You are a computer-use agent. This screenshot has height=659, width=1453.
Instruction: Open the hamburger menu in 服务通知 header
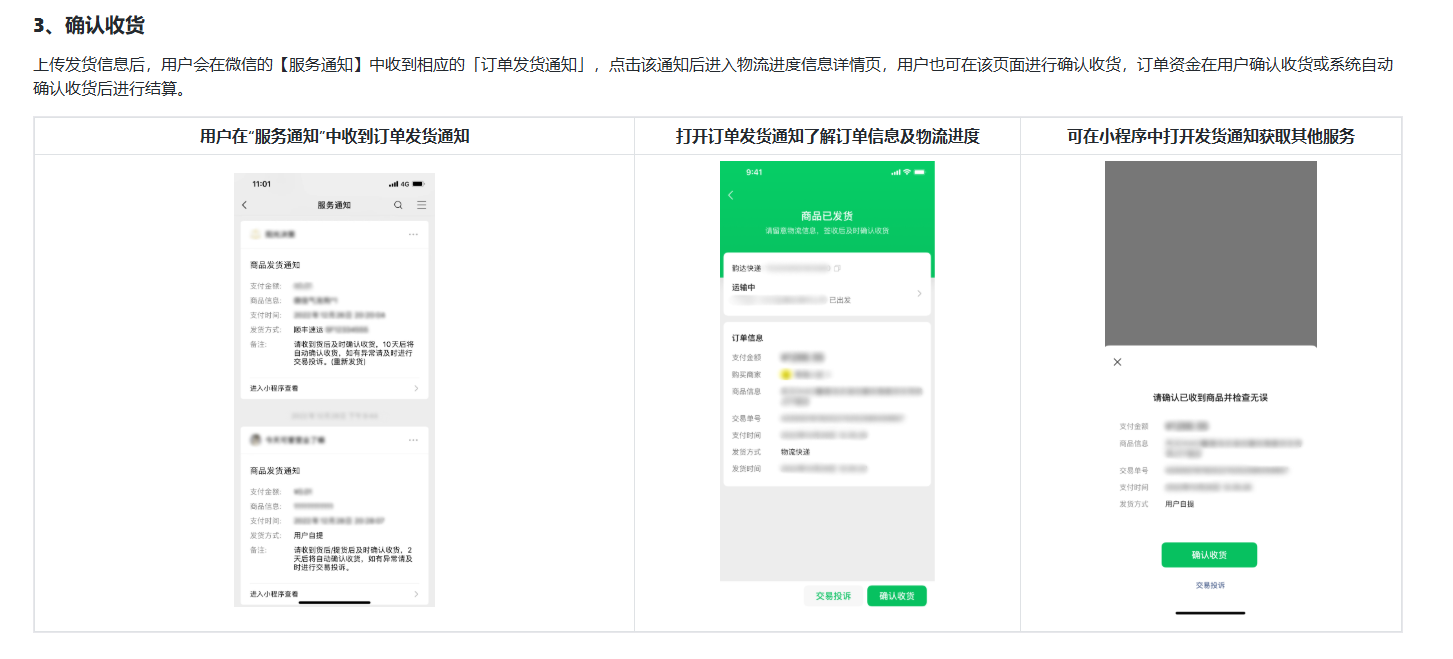coord(422,205)
